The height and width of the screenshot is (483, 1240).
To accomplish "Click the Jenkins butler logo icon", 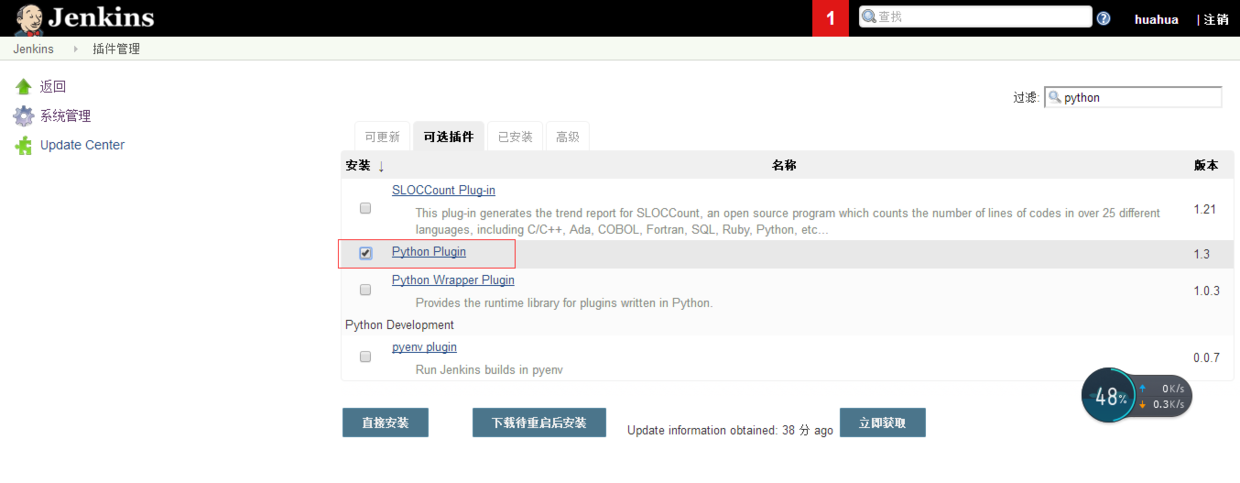I will point(28,18).
